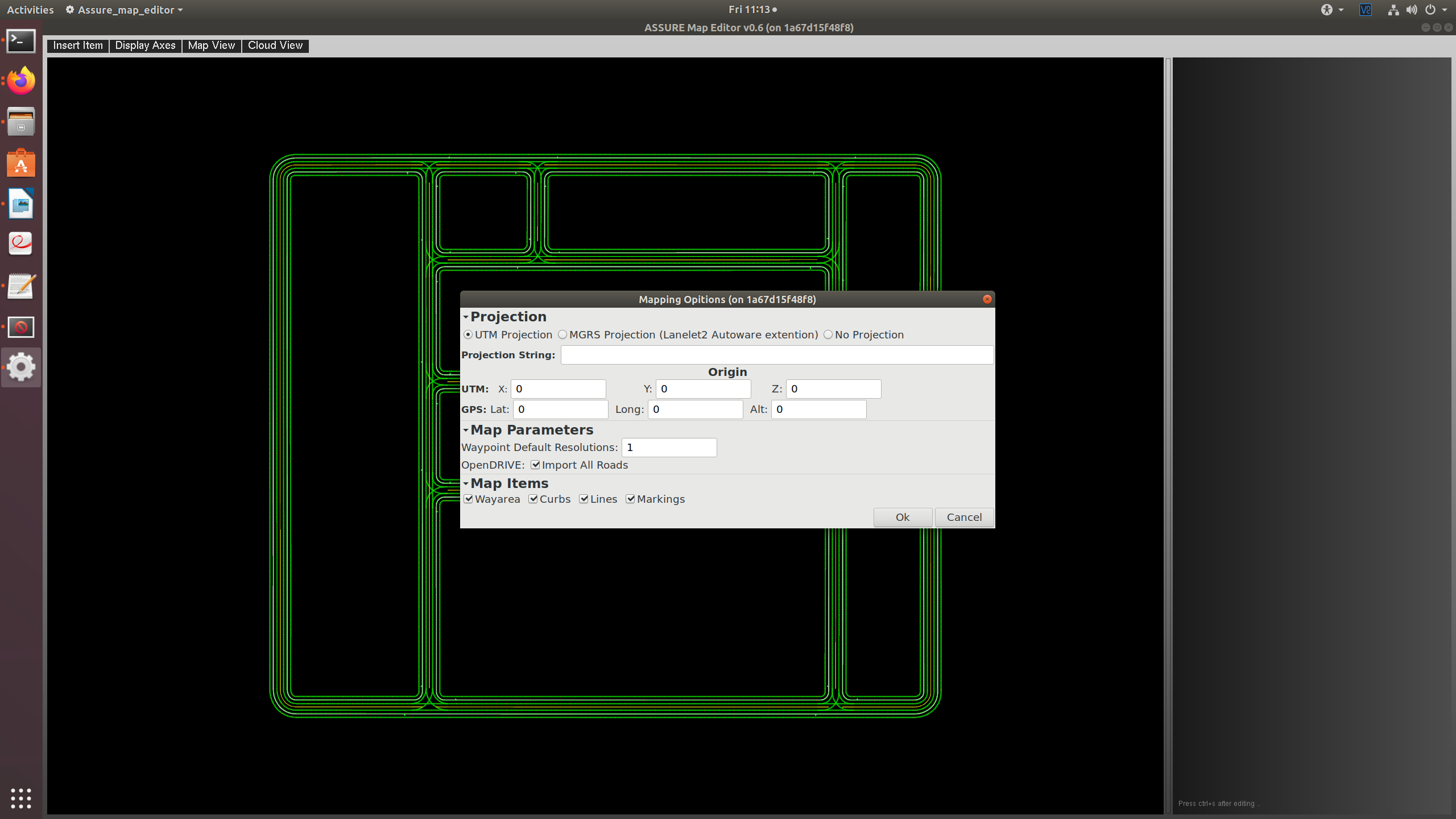
Task: Select the No Projection radio button
Action: point(828,334)
